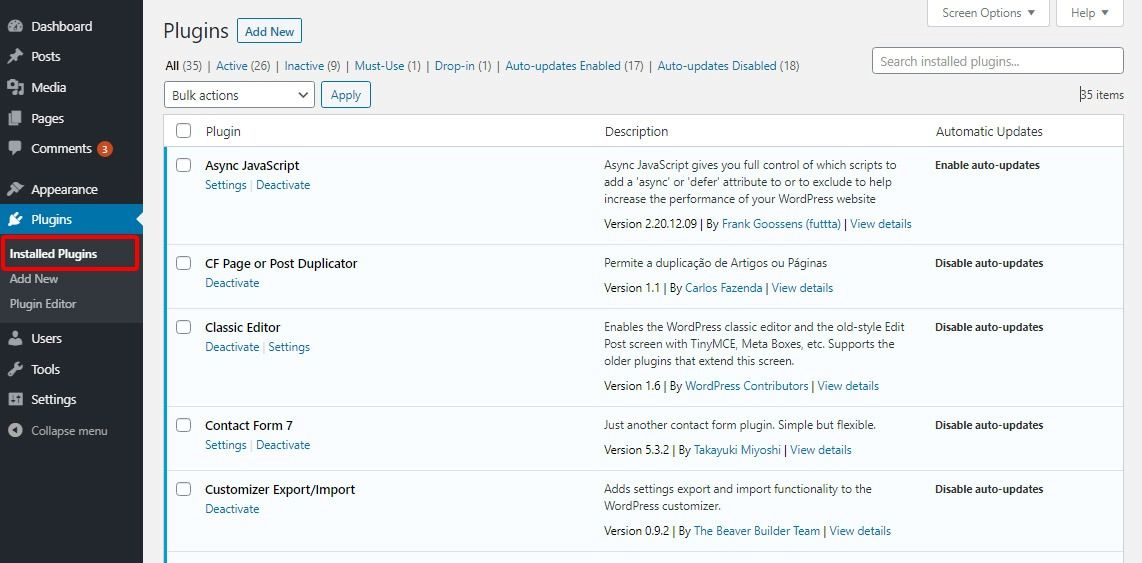Check the CF Page or Post Duplicator checkbox

(184, 263)
